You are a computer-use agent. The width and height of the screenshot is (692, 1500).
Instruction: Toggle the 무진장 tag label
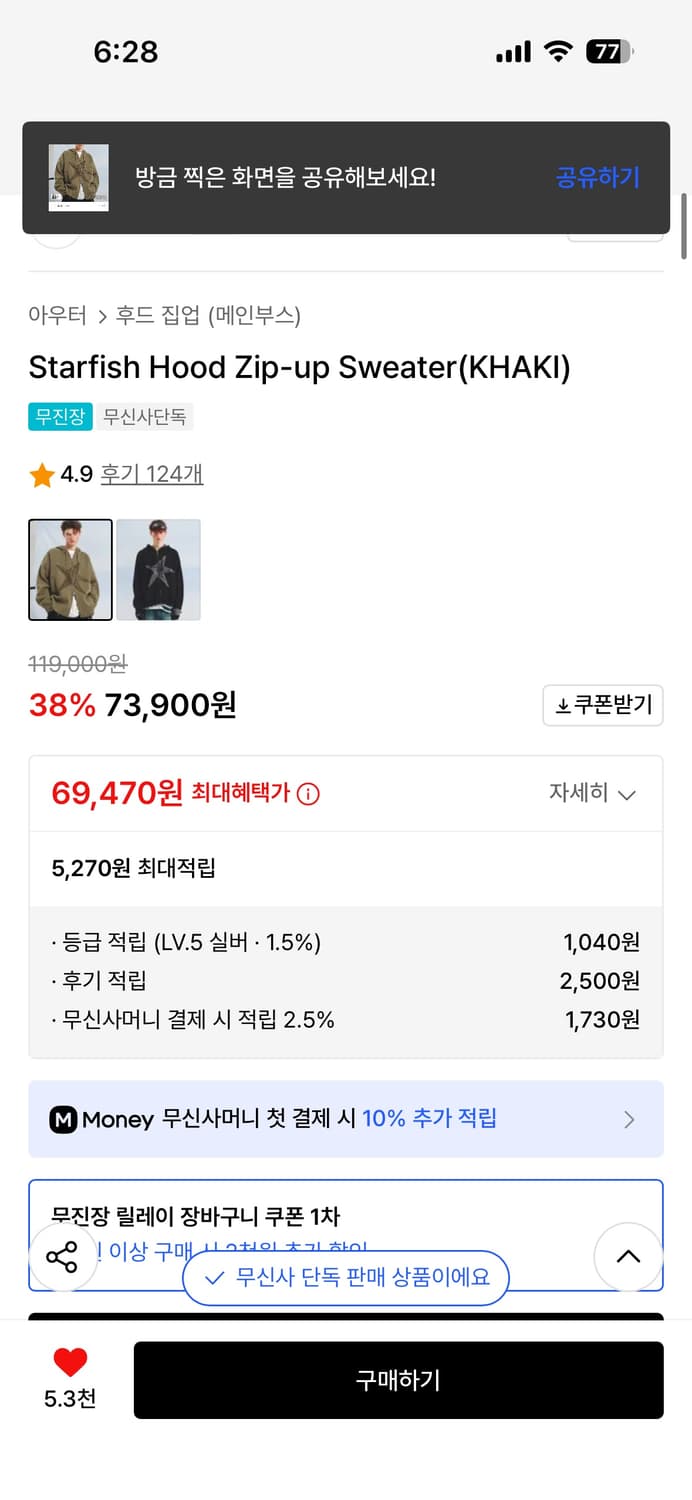coord(59,418)
